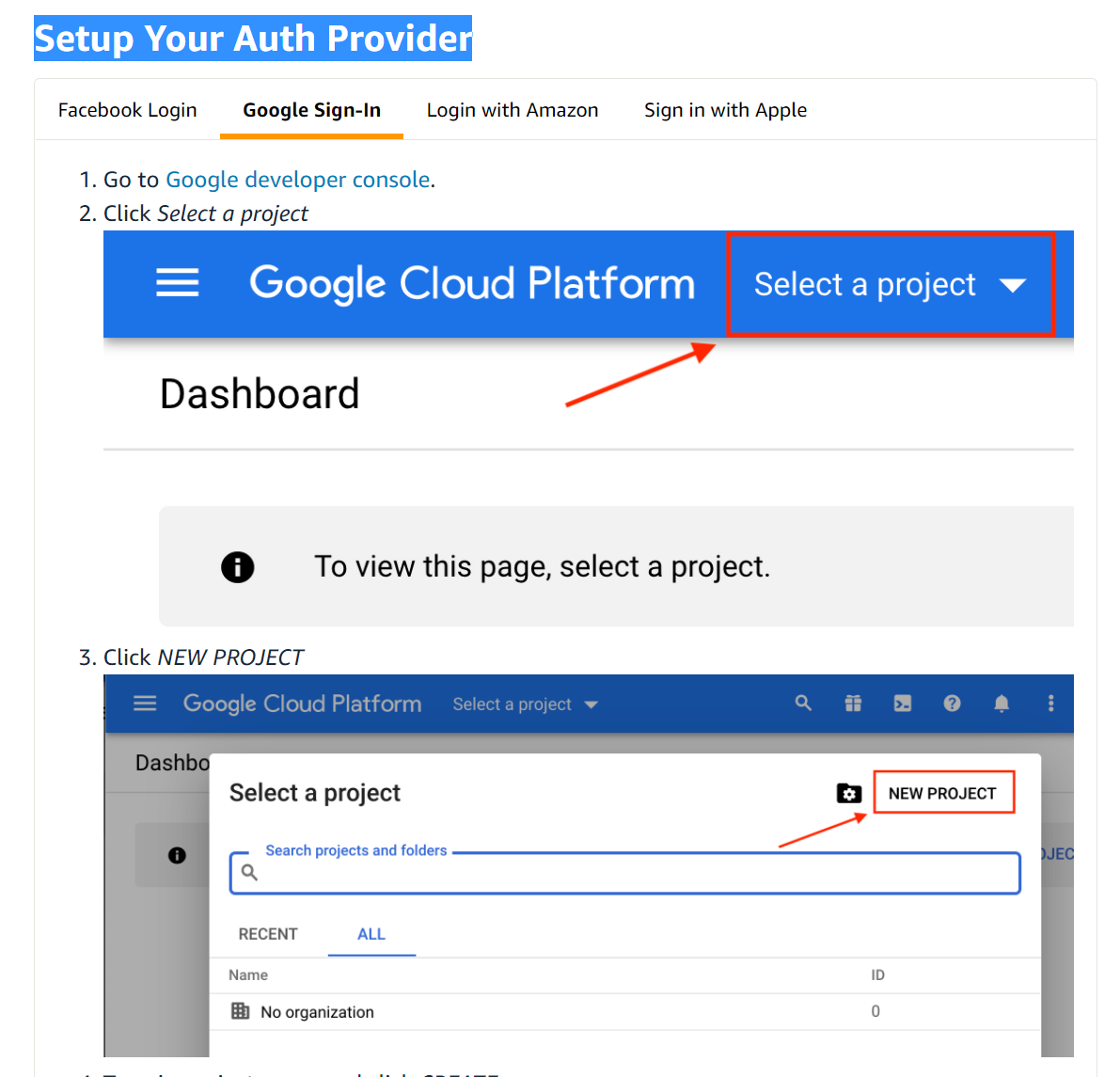
Task: Select the ALL tab in dialog
Action: (x=371, y=934)
